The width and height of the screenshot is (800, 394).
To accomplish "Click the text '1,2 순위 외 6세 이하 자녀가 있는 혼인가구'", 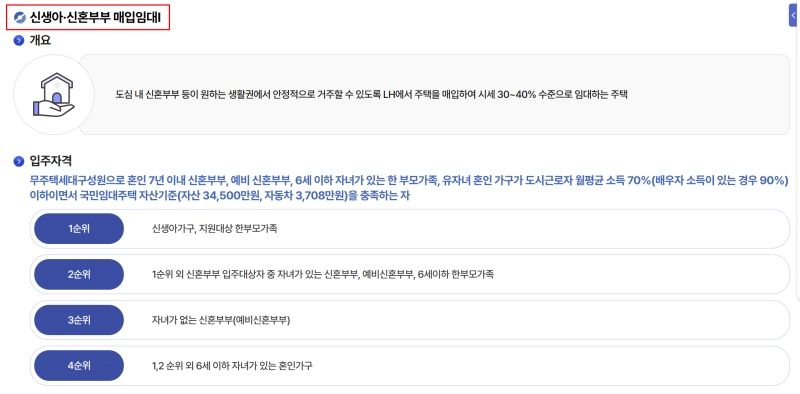I will pyautogui.click(x=232, y=366).
